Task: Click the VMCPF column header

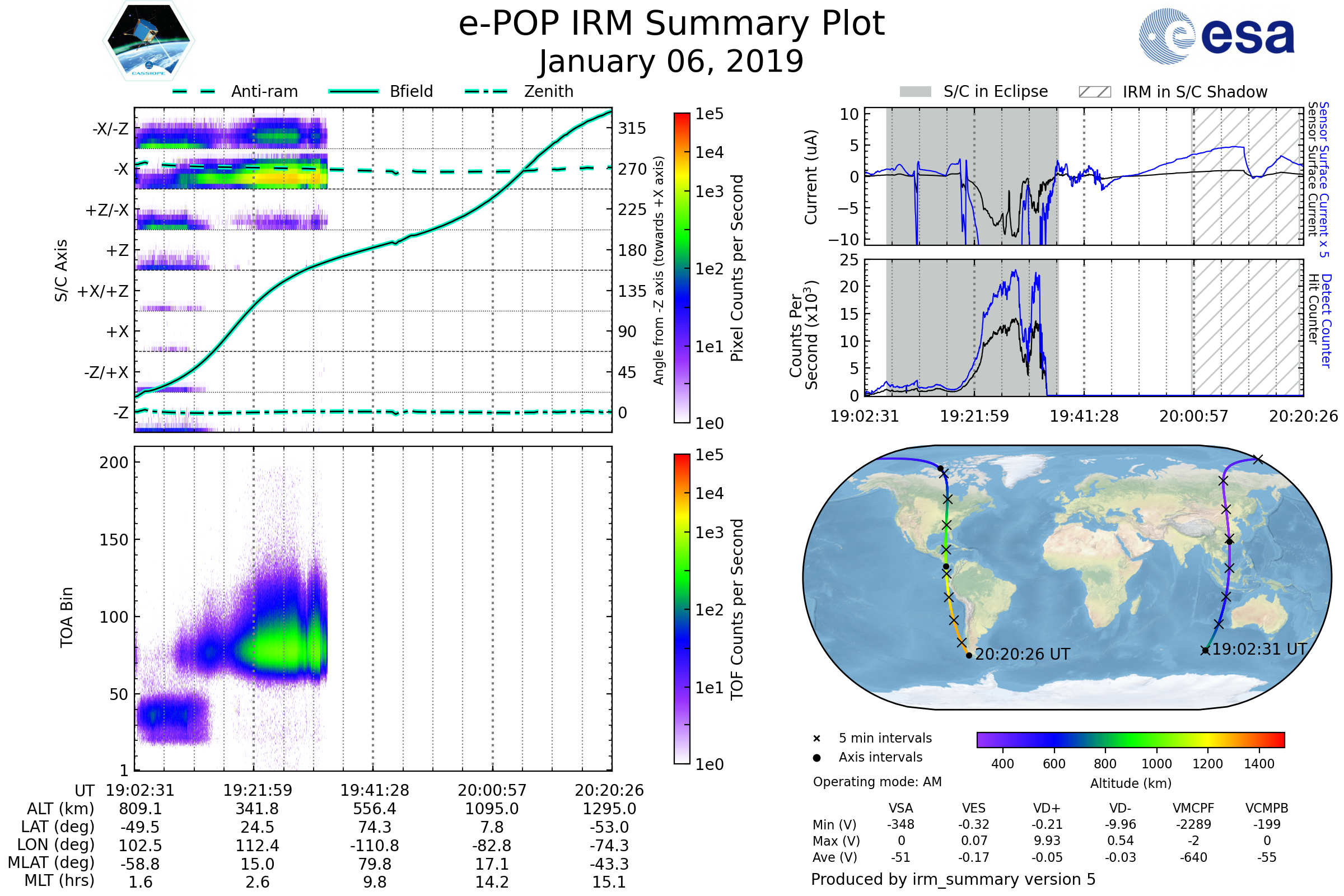Action: tap(1193, 809)
